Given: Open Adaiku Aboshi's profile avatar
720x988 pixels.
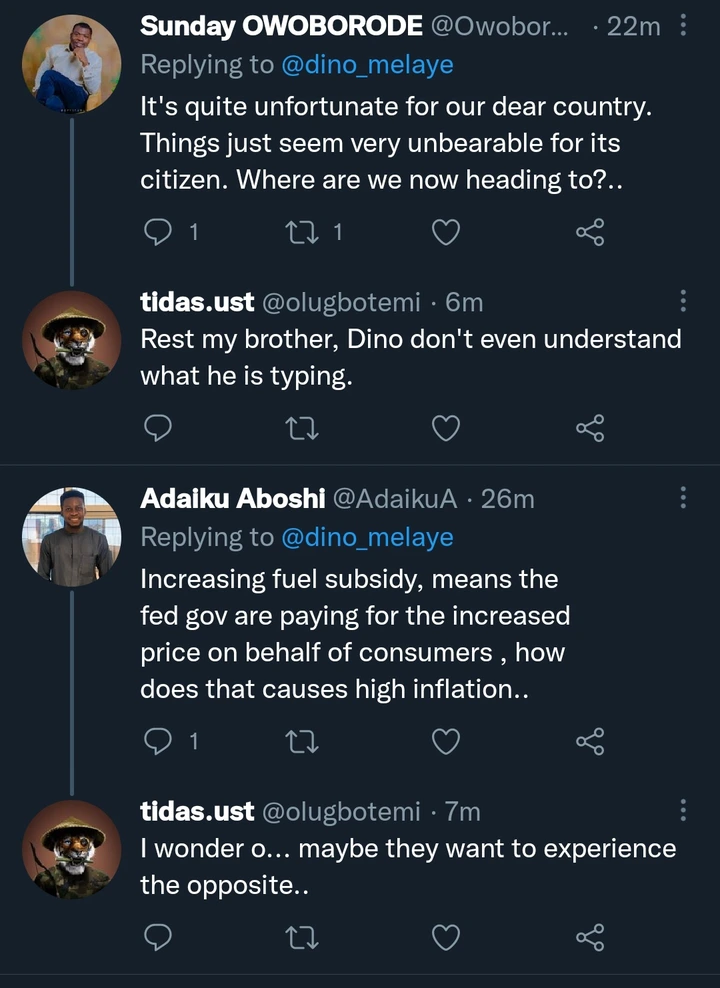Looking at the screenshot, I should tap(71, 537).
